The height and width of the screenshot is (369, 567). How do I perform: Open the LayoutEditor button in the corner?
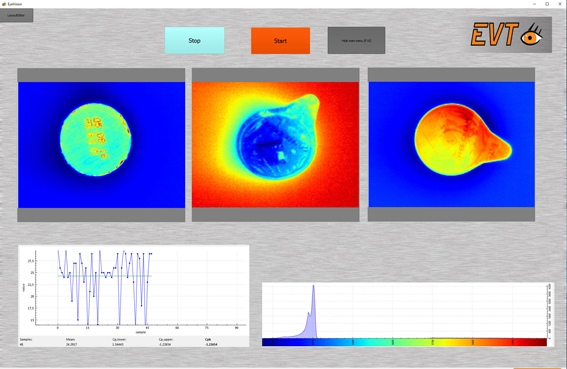pos(16,15)
